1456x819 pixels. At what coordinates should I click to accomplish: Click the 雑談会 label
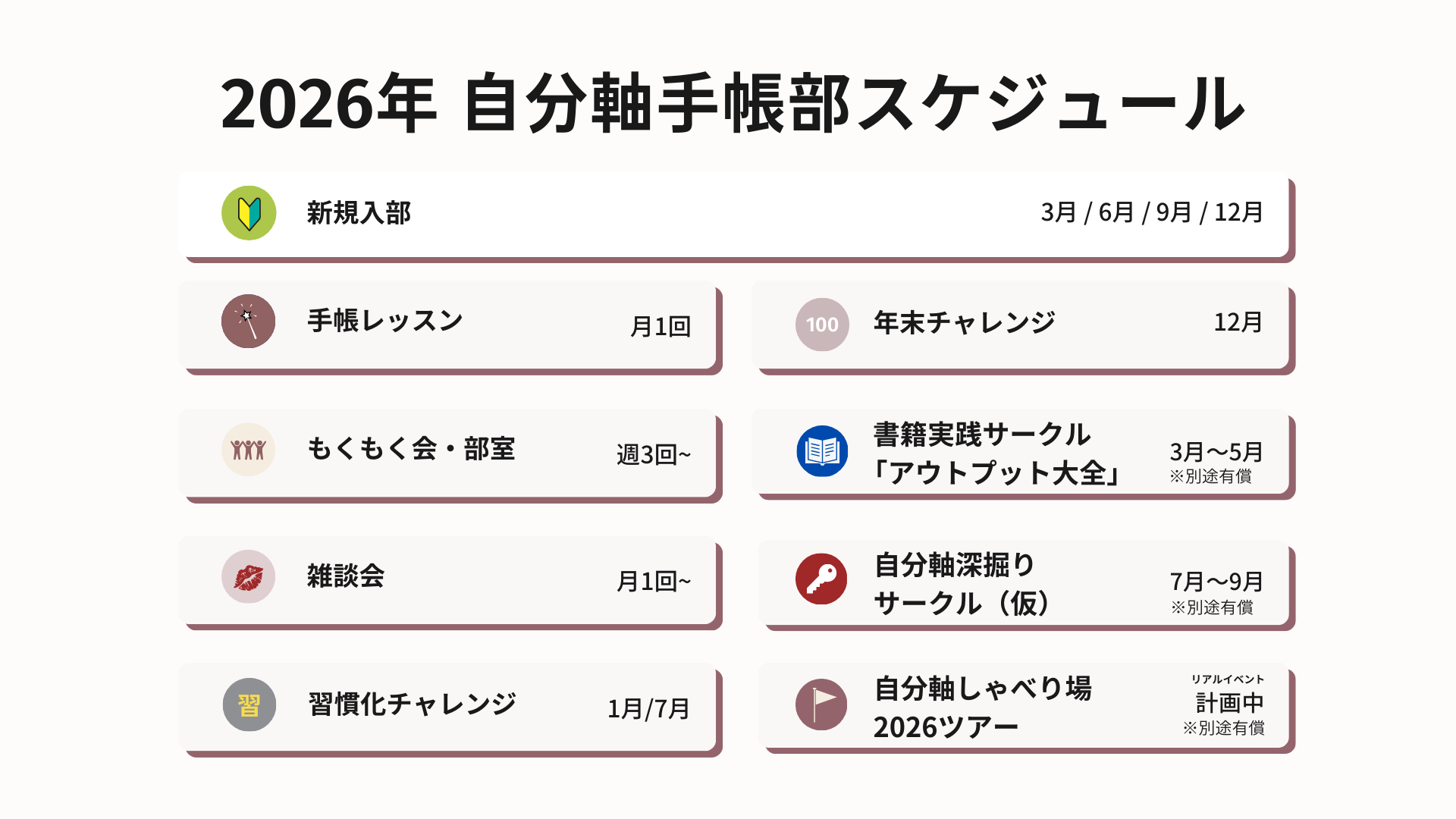point(346,576)
